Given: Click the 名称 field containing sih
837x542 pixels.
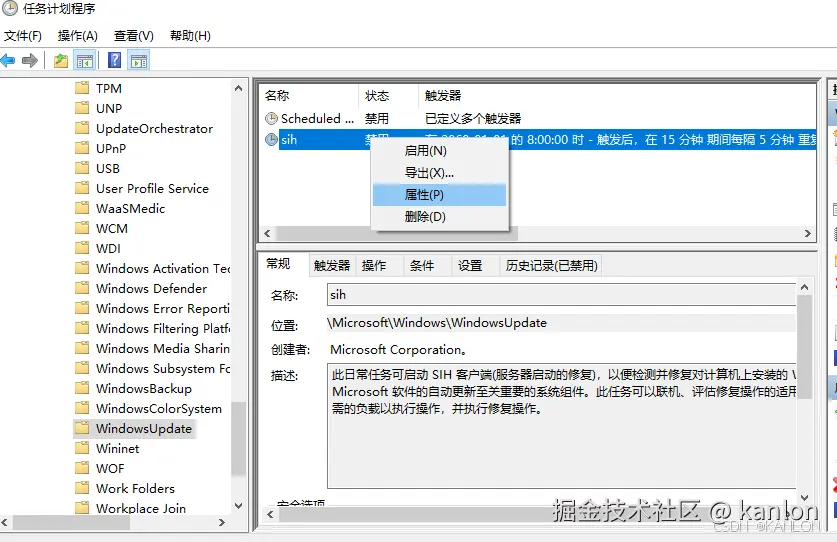Looking at the screenshot, I should [x=562, y=295].
